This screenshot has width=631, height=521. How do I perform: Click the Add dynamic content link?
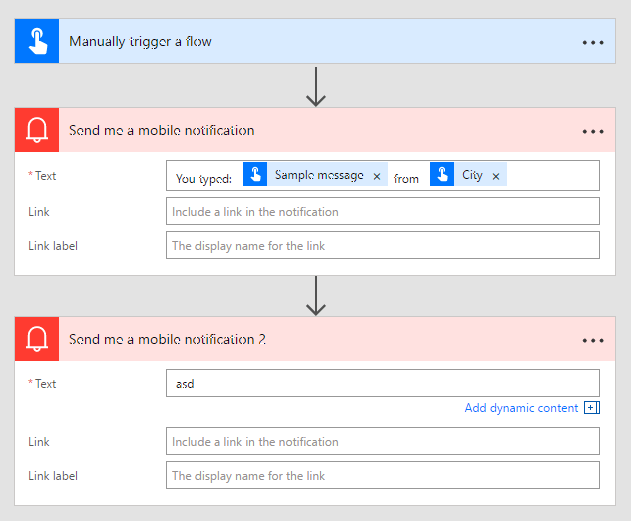pyautogui.click(x=521, y=408)
